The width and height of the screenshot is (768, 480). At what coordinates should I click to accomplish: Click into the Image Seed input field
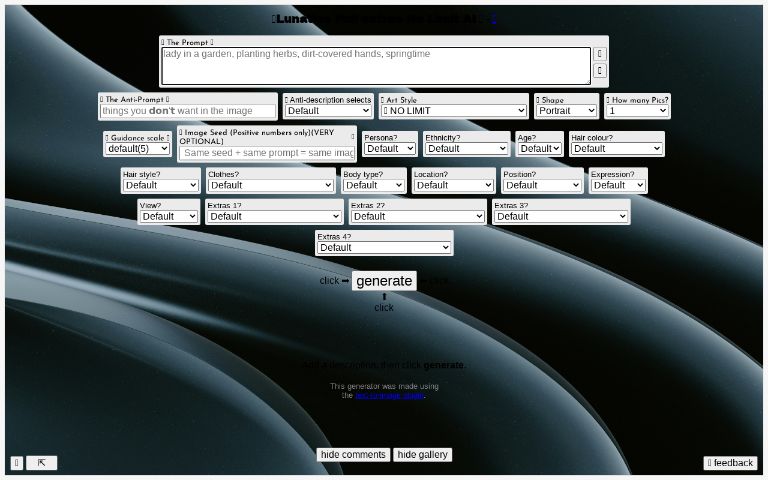(268, 153)
